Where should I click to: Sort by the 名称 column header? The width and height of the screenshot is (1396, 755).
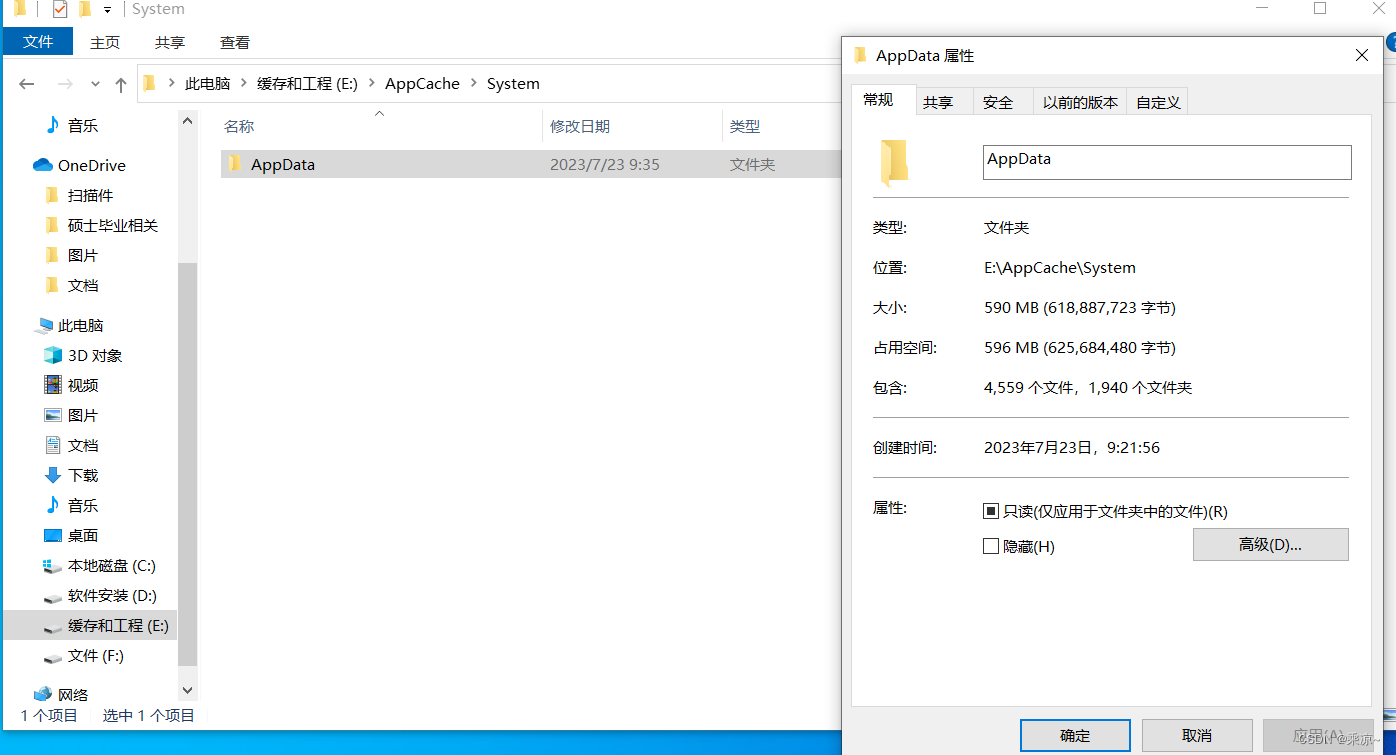[x=239, y=126]
